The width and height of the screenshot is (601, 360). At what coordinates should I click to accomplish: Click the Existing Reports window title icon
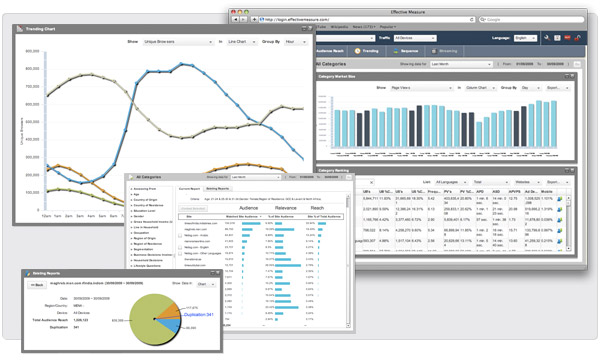(28, 273)
